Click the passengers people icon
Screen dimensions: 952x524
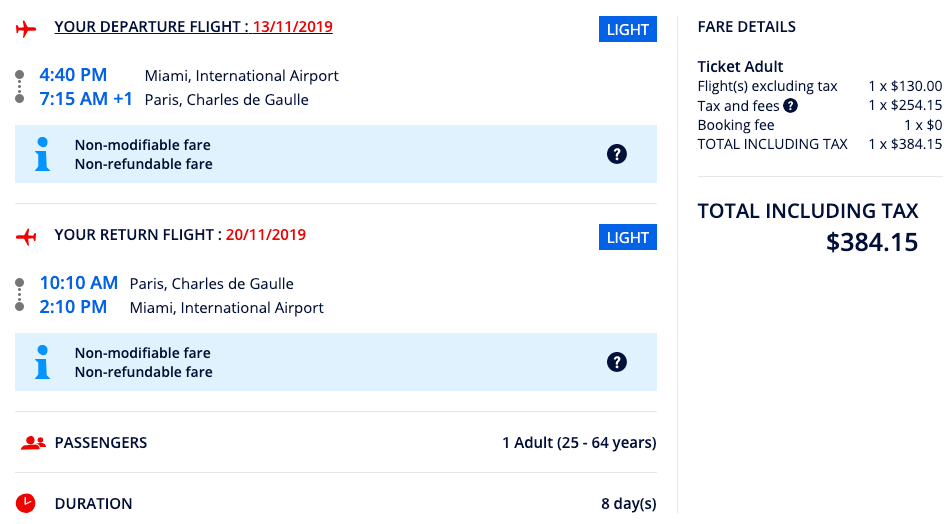click(x=33, y=443)
